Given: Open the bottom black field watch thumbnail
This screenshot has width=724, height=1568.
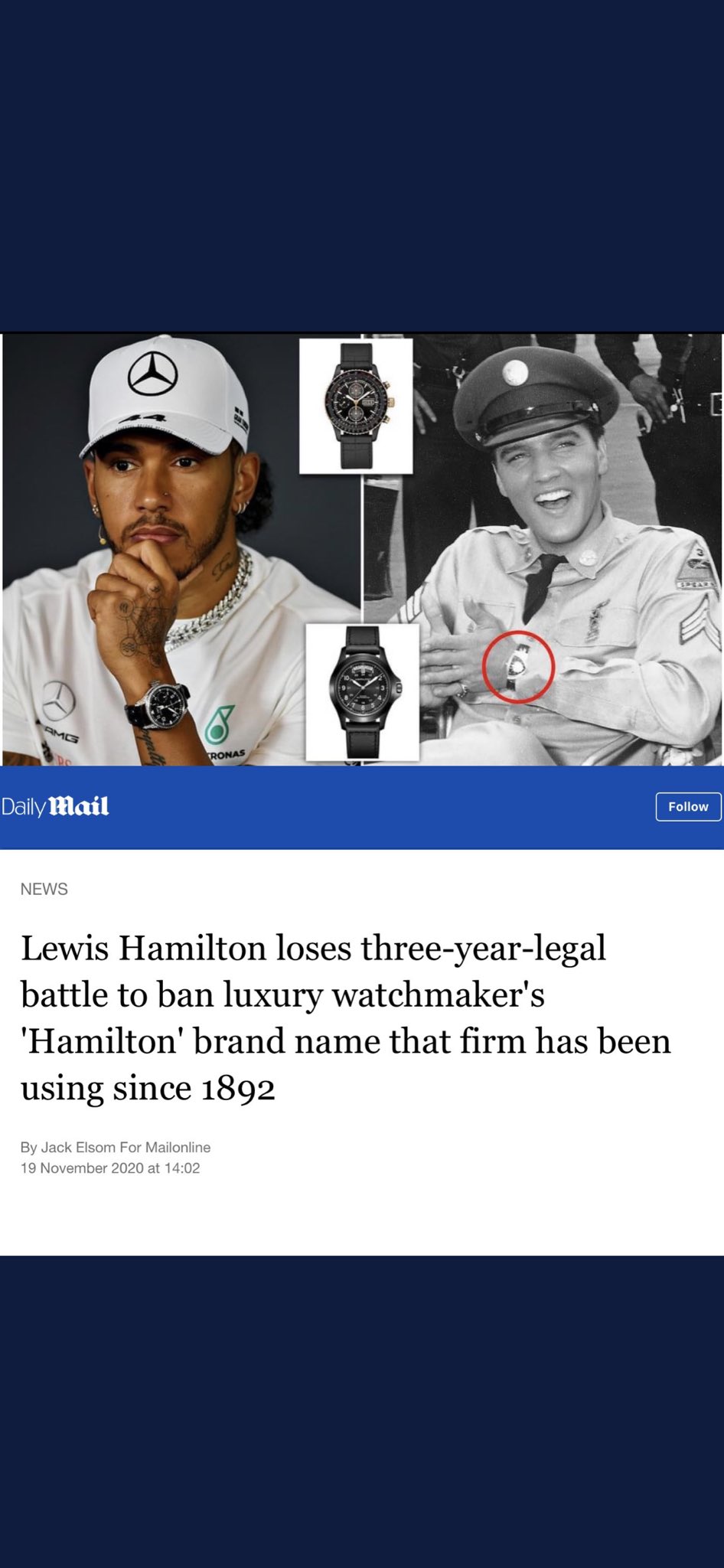Looking at the screenshot, I should pos(362,692).
